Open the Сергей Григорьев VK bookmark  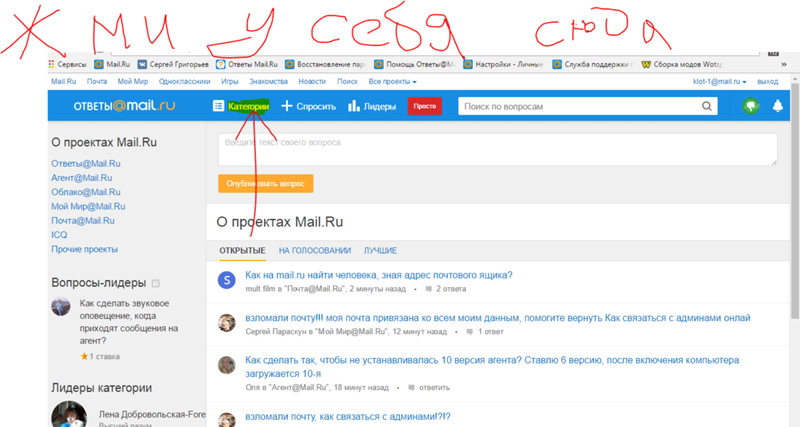click(173, 64)
